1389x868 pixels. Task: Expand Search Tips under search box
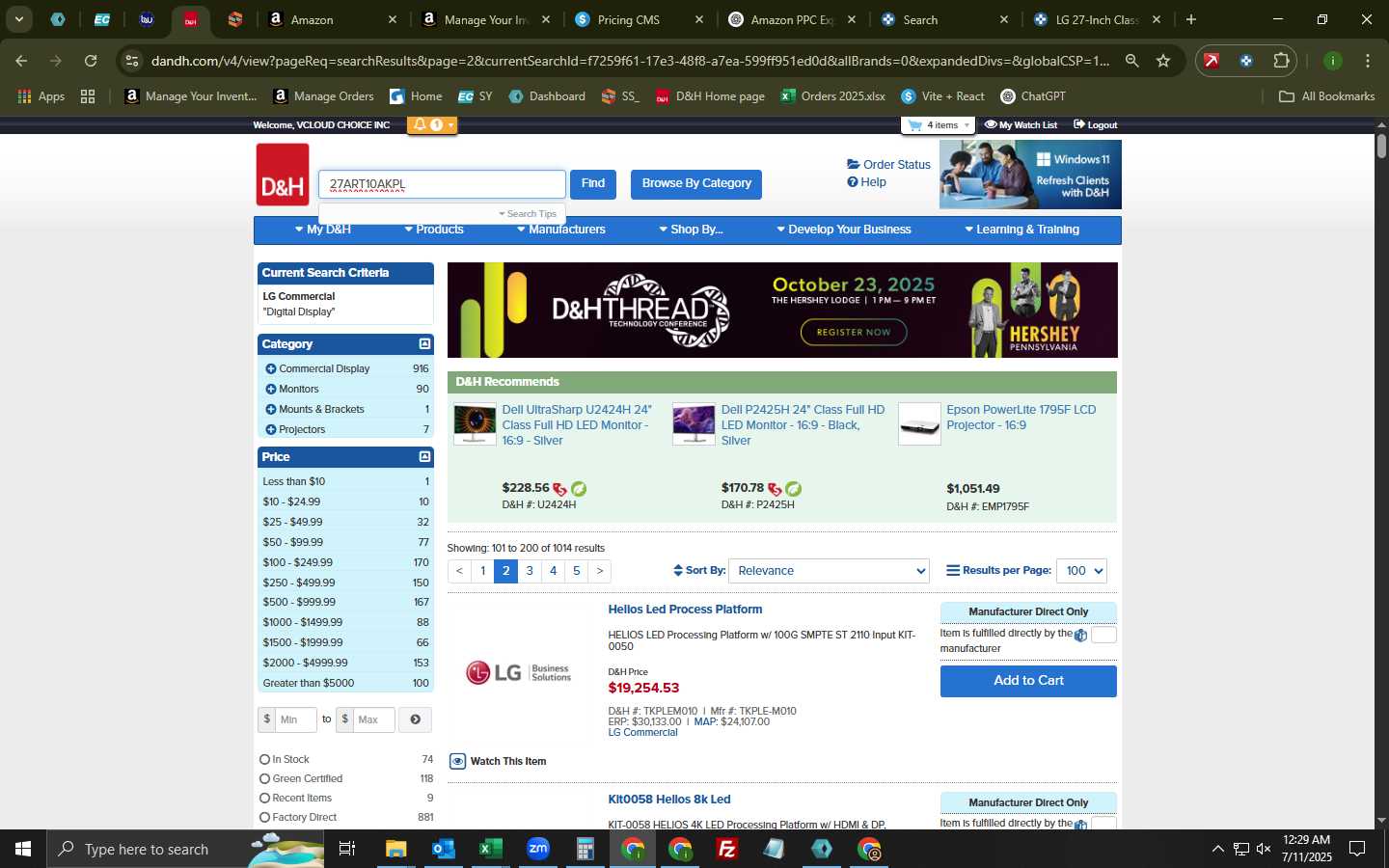(x=528, y=214)
